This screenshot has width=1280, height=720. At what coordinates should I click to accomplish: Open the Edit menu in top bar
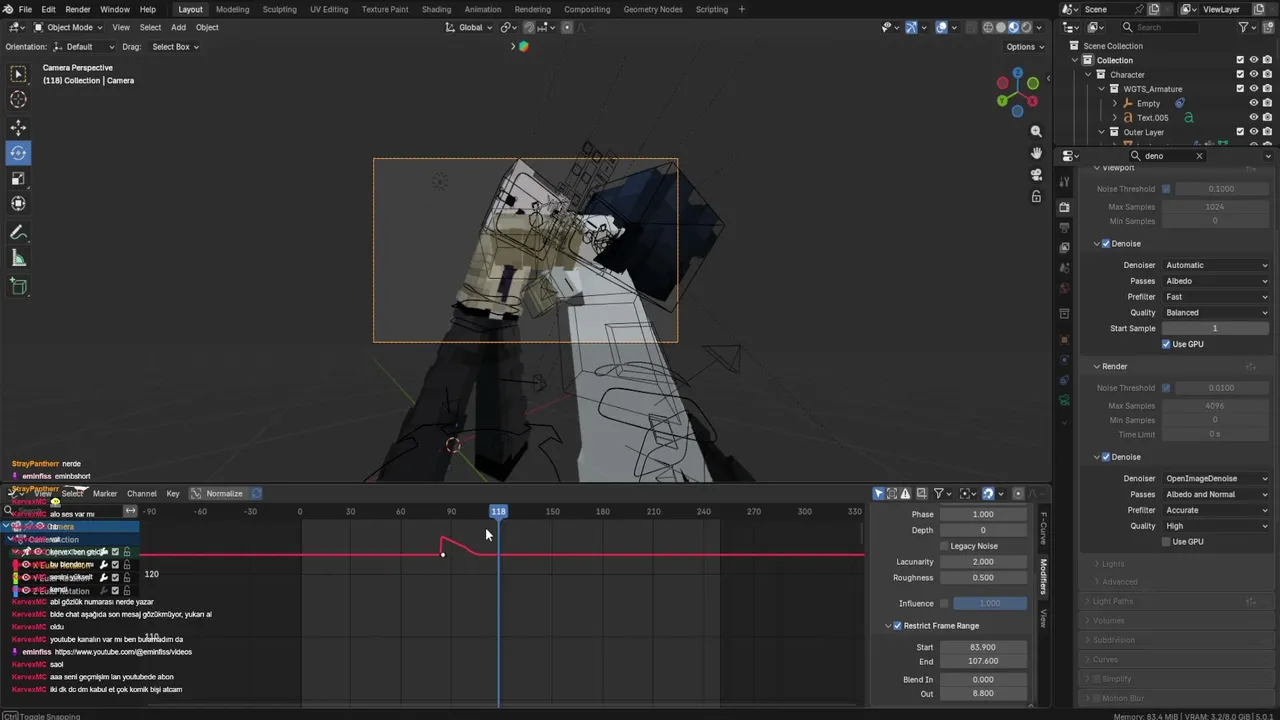pyautogui.click(x=50, y=9)
